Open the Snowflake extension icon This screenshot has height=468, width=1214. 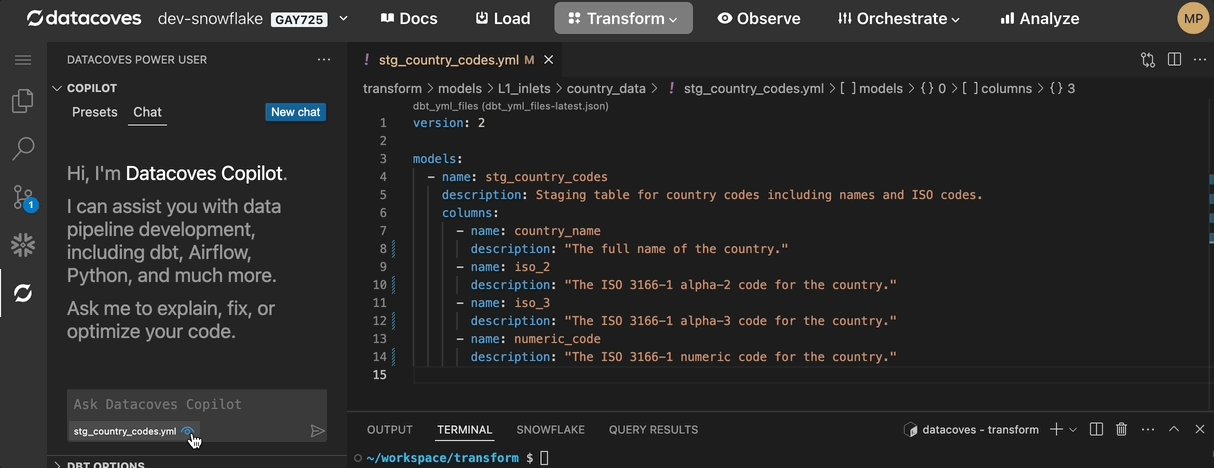pos(23,245)
